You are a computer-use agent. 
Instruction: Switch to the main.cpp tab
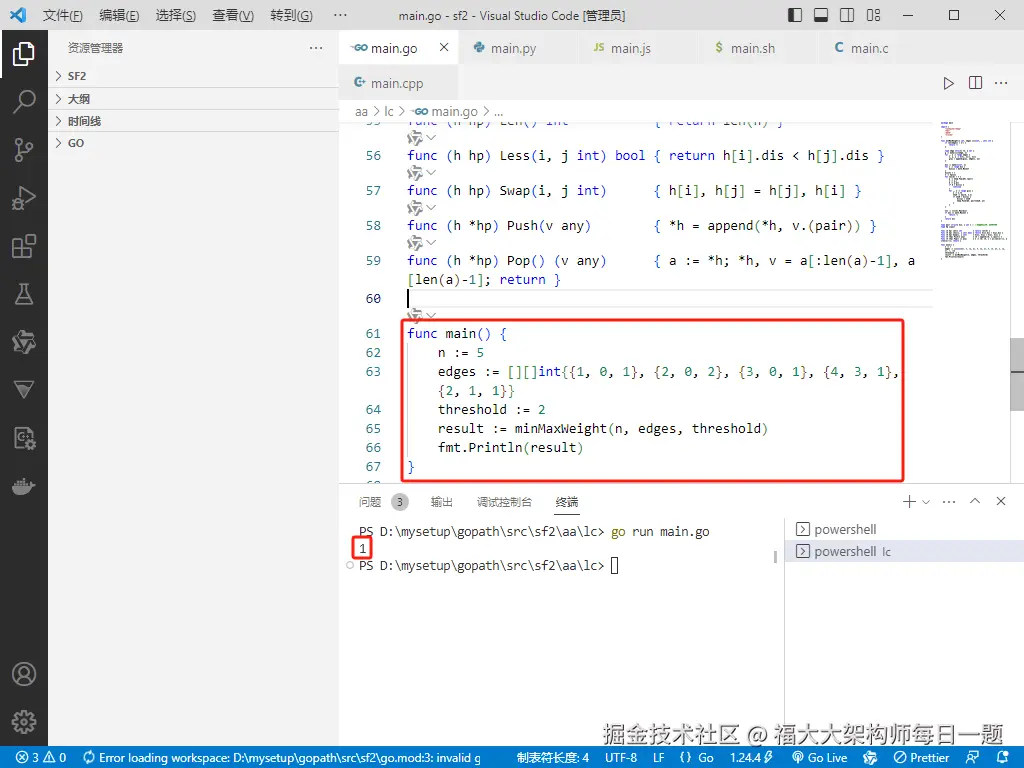pos(396,83)
